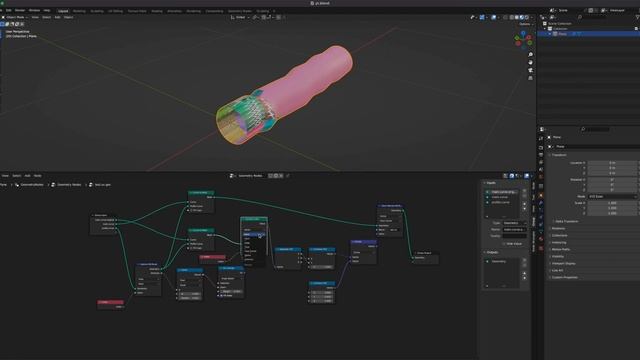
Task: Expand the Custom Properties panel
Action: coord(564,278)
